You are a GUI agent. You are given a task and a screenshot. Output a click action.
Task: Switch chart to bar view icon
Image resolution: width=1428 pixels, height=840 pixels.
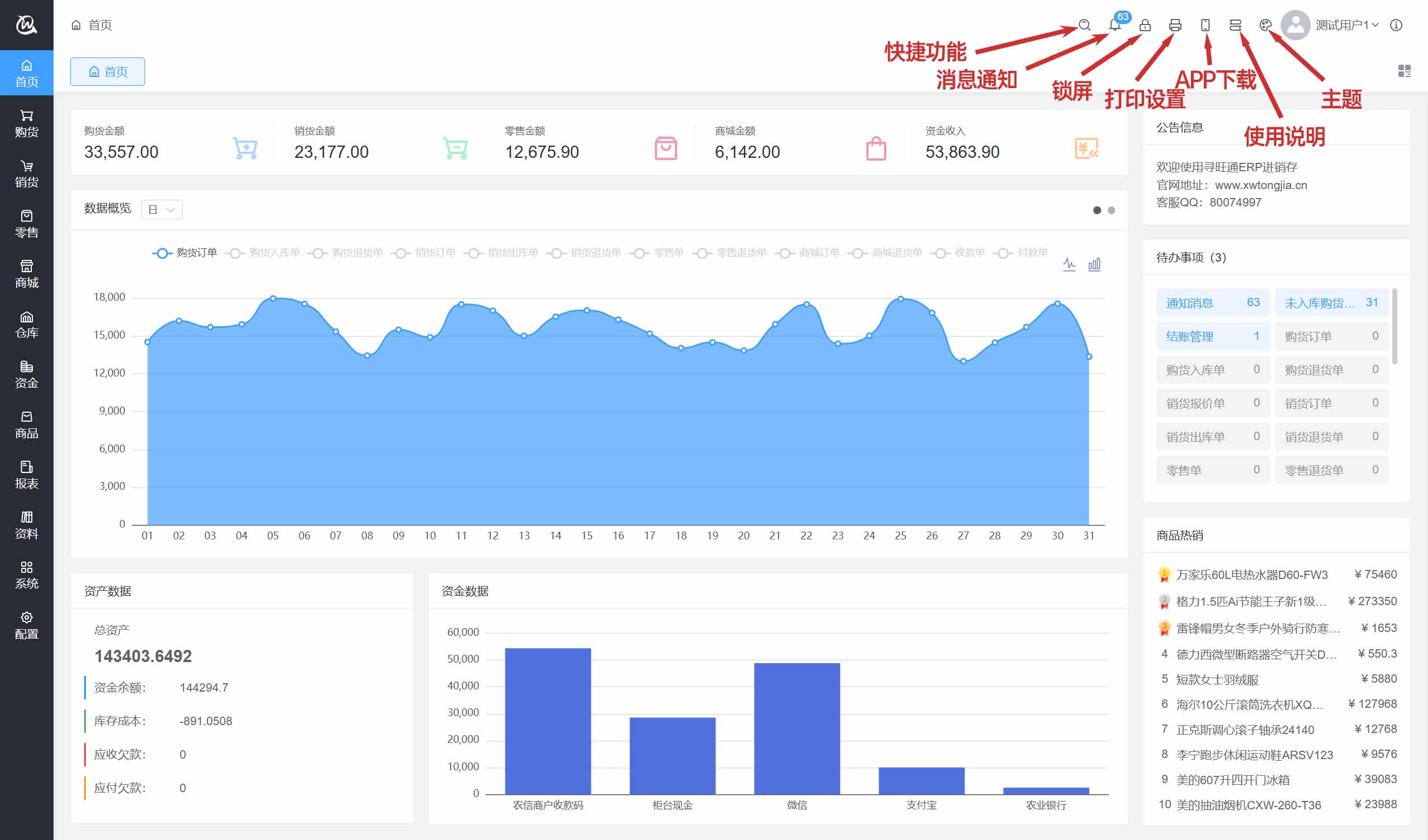[1094, 264]
